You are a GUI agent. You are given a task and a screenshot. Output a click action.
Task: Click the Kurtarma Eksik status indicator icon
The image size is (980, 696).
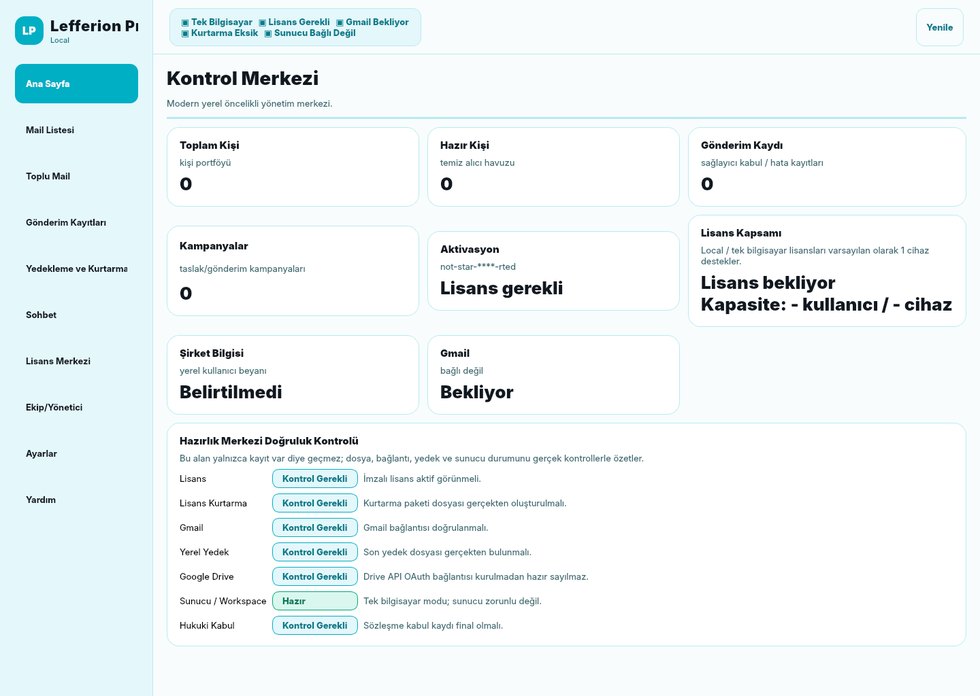185,34
